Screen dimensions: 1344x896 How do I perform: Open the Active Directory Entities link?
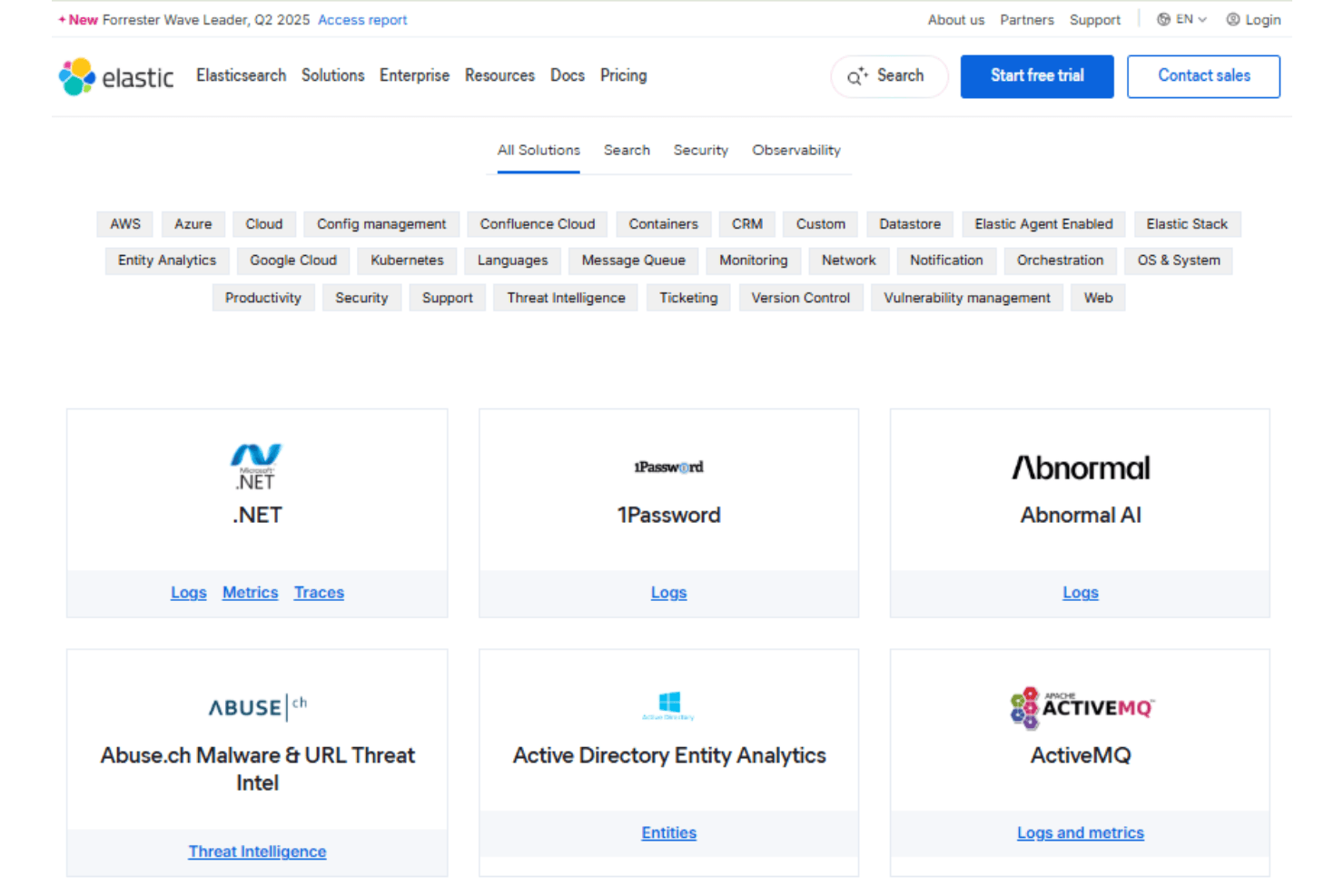click(668, 833)
